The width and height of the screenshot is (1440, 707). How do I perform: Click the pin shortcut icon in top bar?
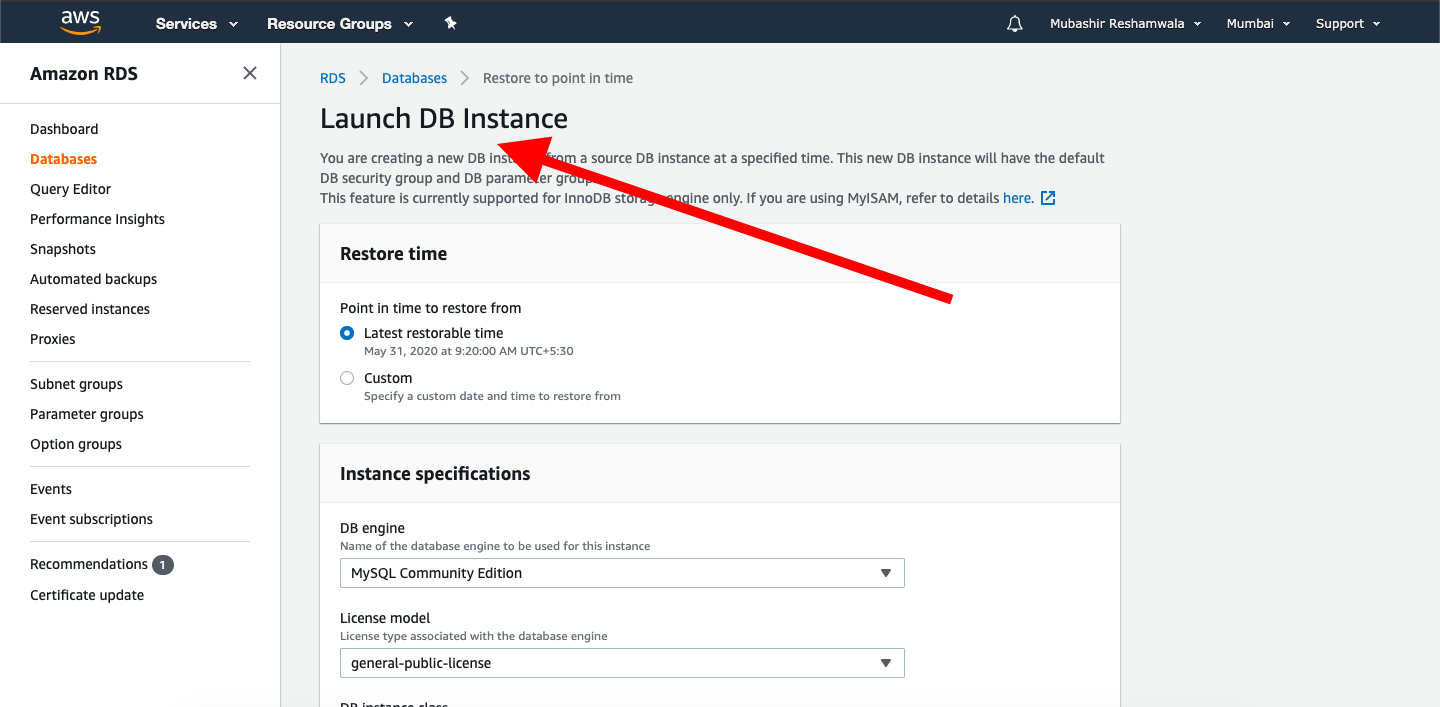[451, 23]
